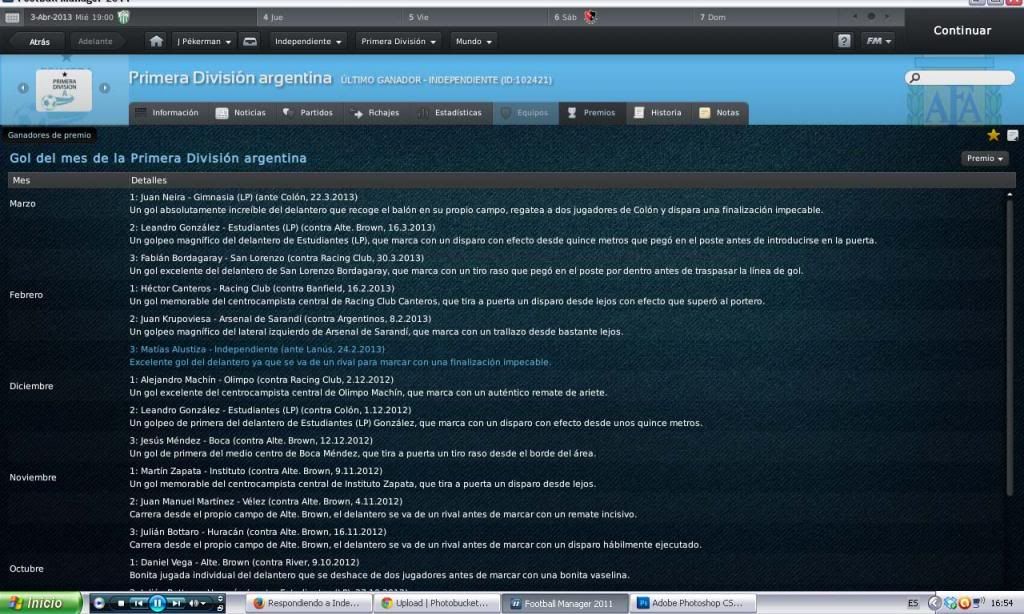Add page to favourites with star icon
This screenshot has height=614, width=1024.
point(993,135)
